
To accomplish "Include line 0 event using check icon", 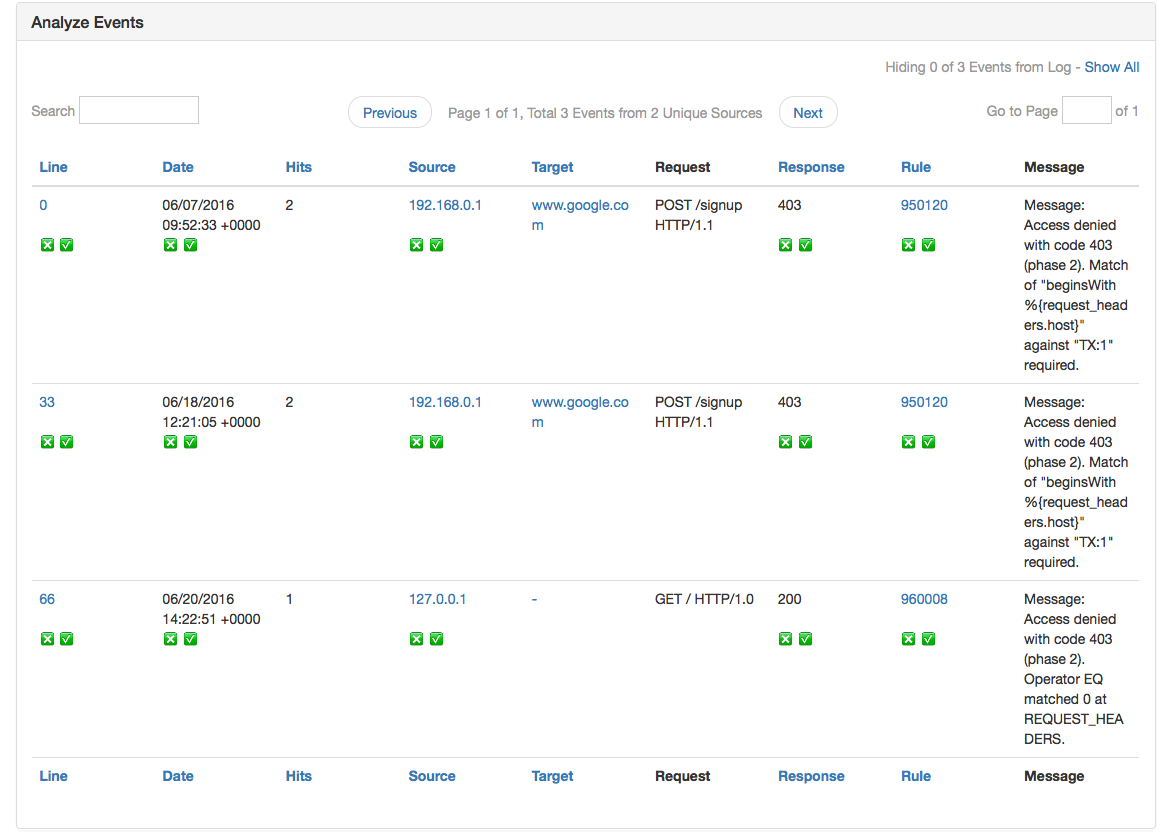I will (67, 244).
